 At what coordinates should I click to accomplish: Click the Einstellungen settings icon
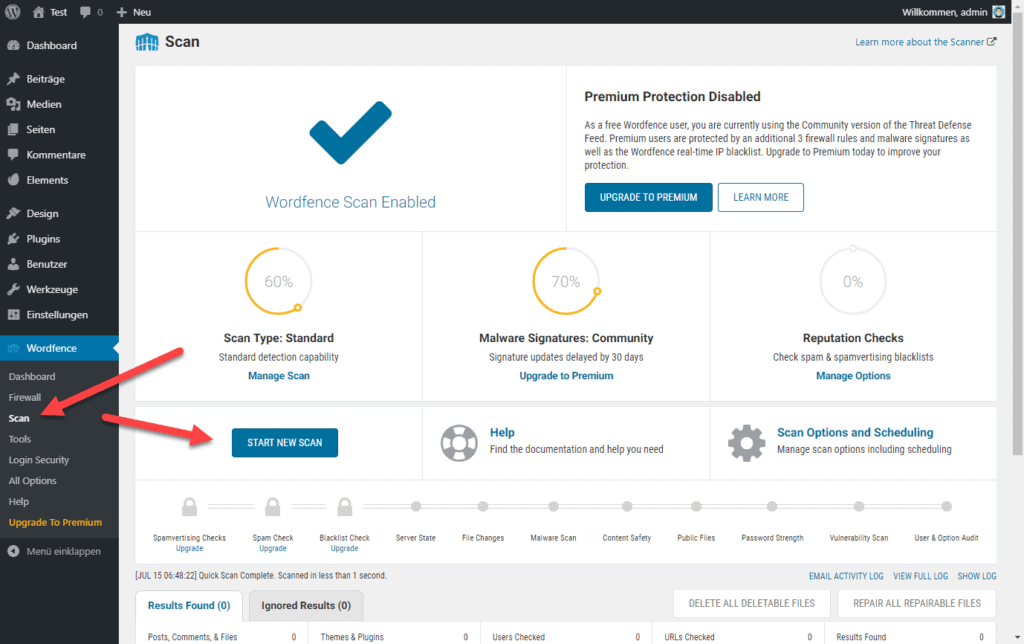[13, 315]
